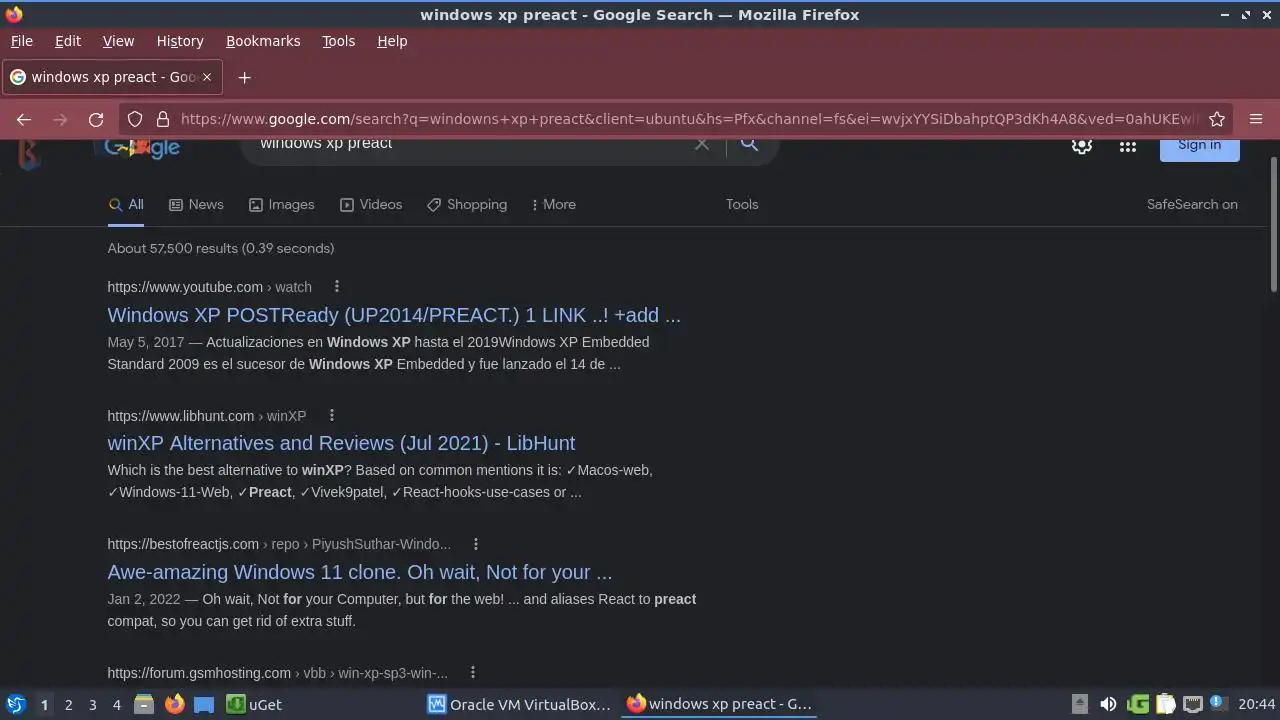The height and width of the screenshot is (720, 1280).
Task: Switch to Images results
Action: point(282,204)
